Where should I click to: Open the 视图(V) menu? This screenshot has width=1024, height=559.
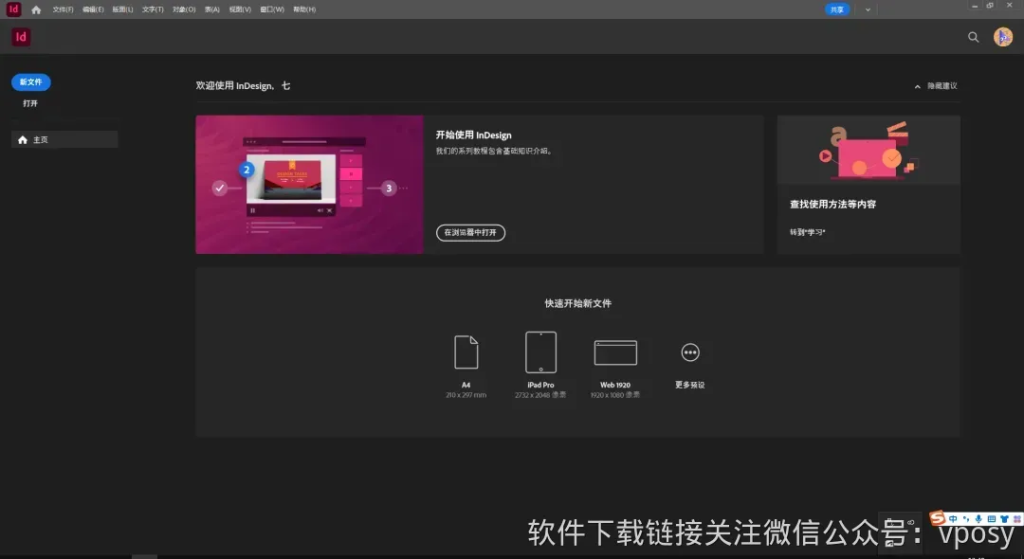pos(240,10)
